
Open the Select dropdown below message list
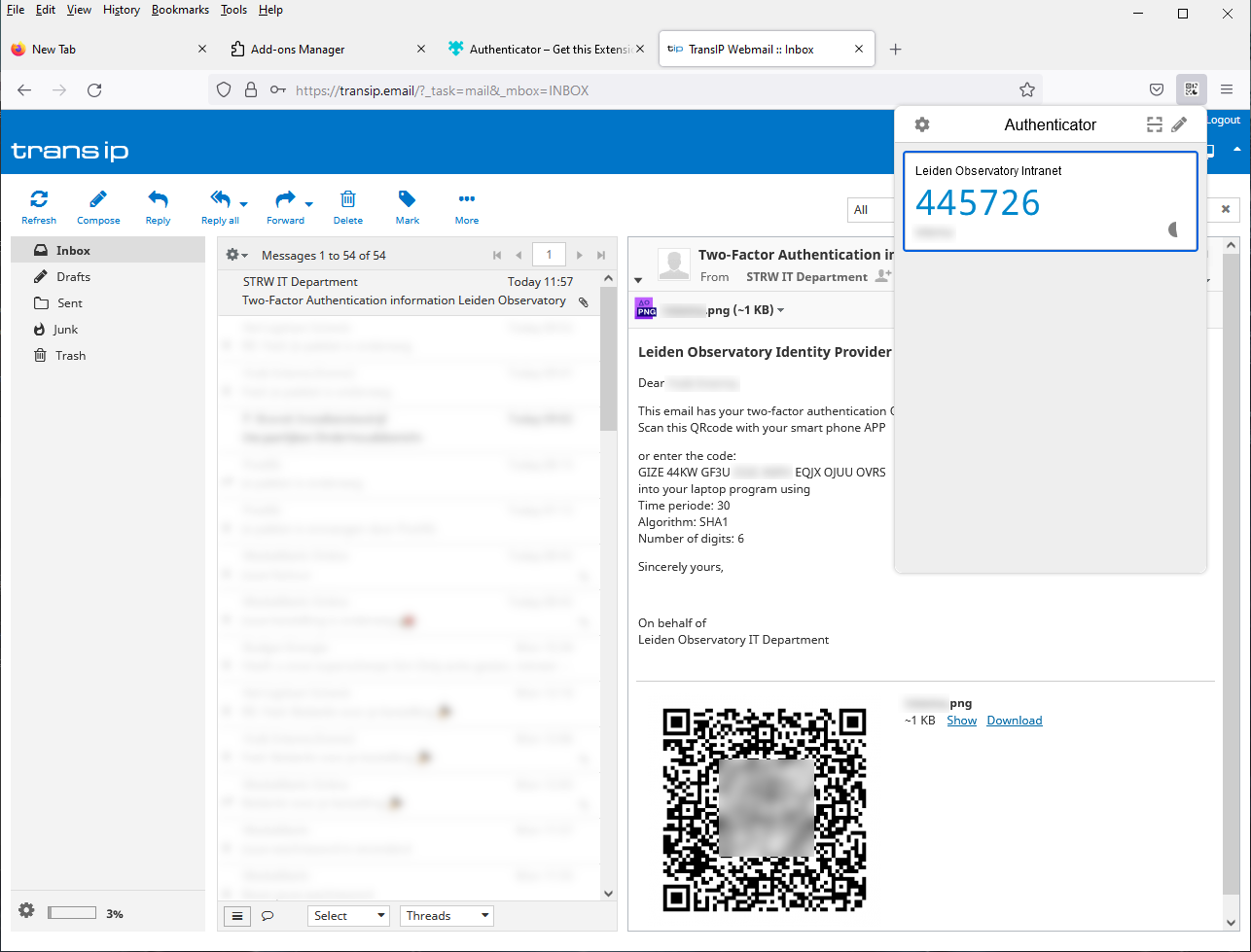coord(348,916)
